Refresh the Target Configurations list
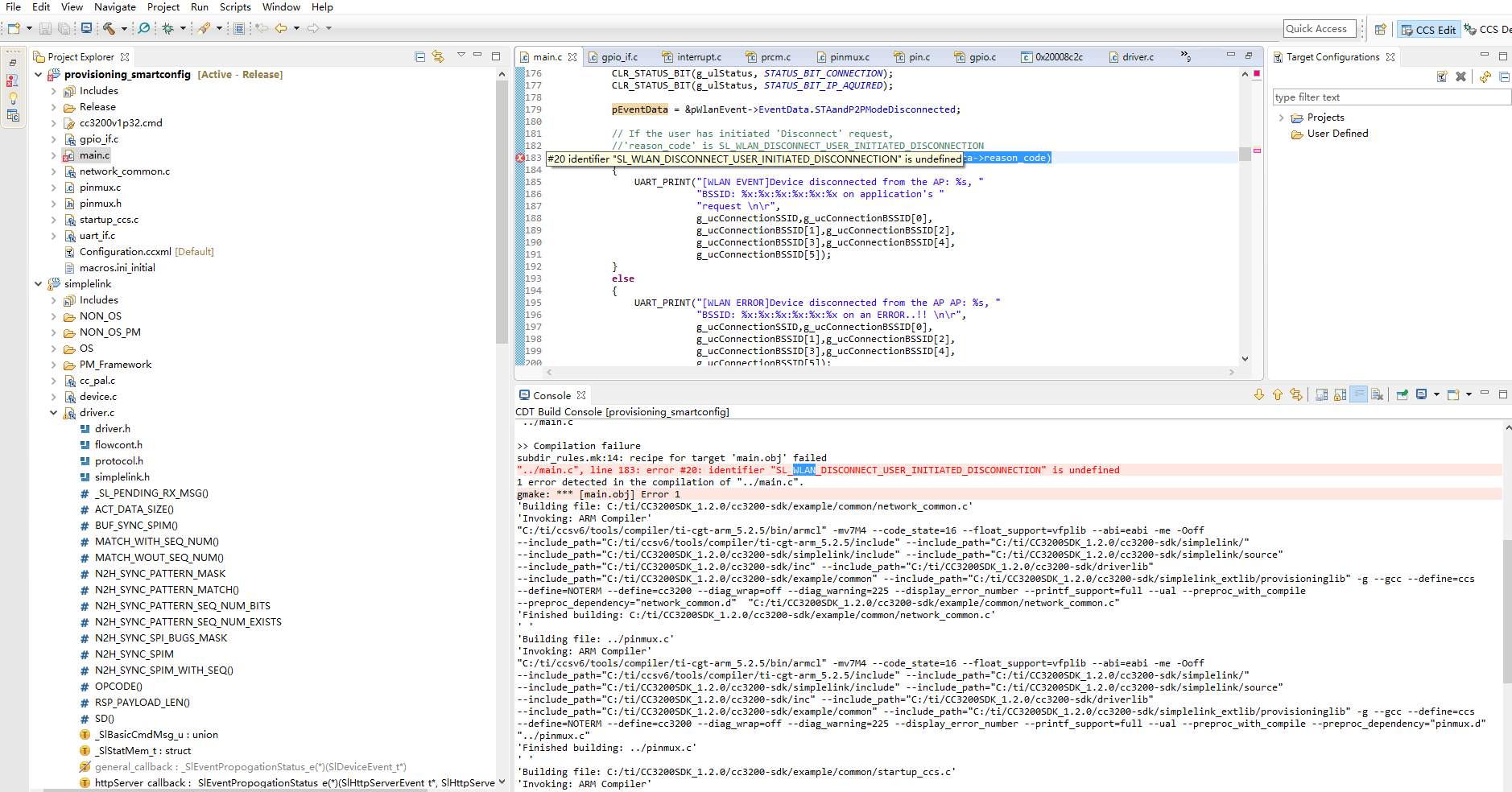The width and height of the screenshot is (1512, 792). 1485,76
